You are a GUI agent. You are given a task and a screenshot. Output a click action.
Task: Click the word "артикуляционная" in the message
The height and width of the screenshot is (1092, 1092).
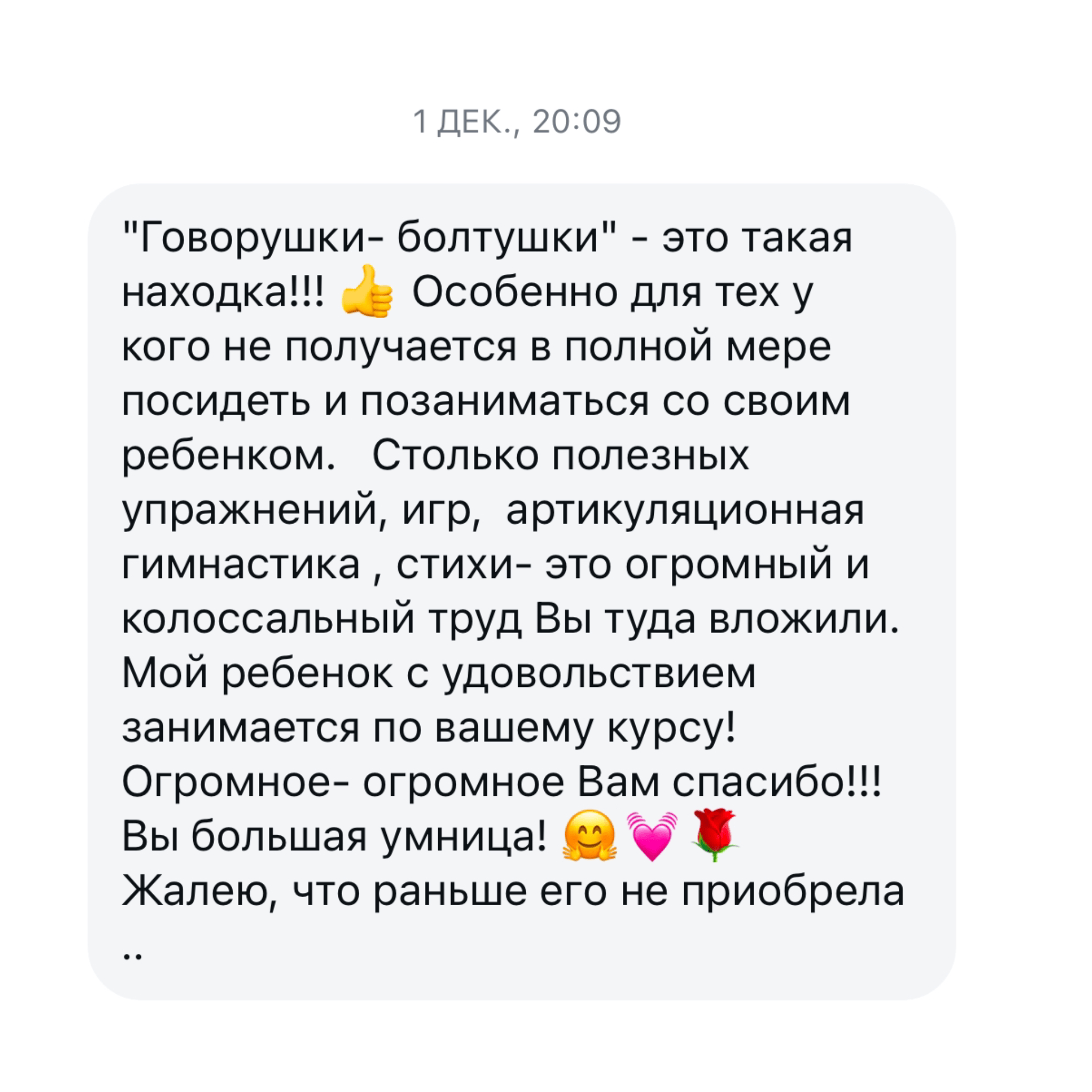click(x=685, y=510)
